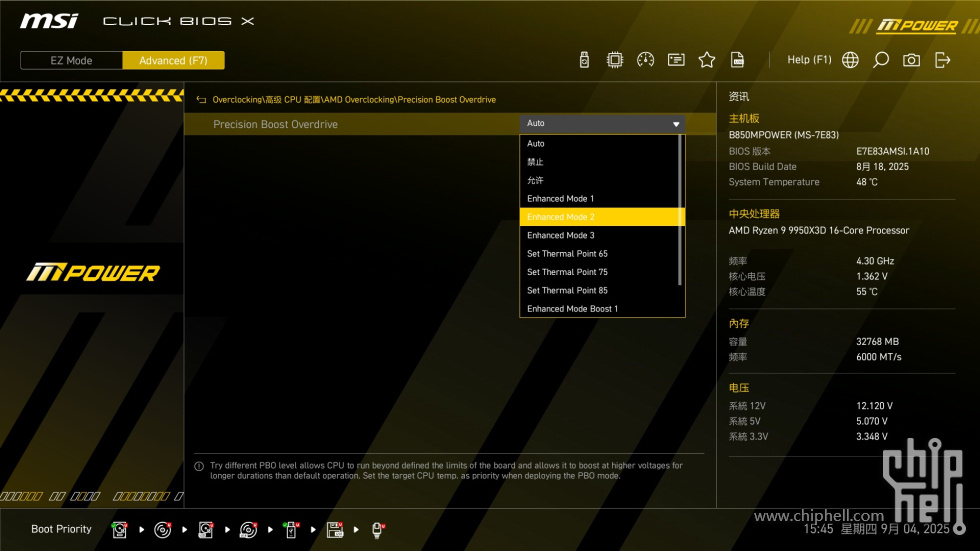Select the first hard disk boot device
This screenshot has width=980, height=551.
pyautogui.click(x=119, y=530)
